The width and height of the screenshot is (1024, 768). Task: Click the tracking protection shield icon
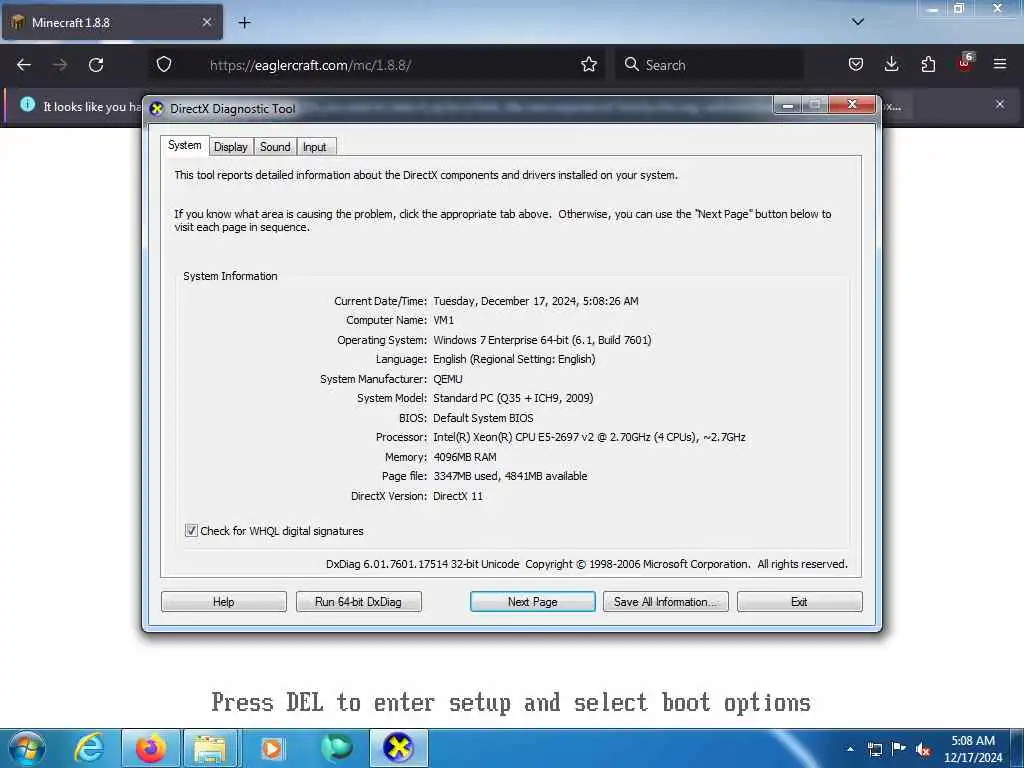(x=164, y=64)
